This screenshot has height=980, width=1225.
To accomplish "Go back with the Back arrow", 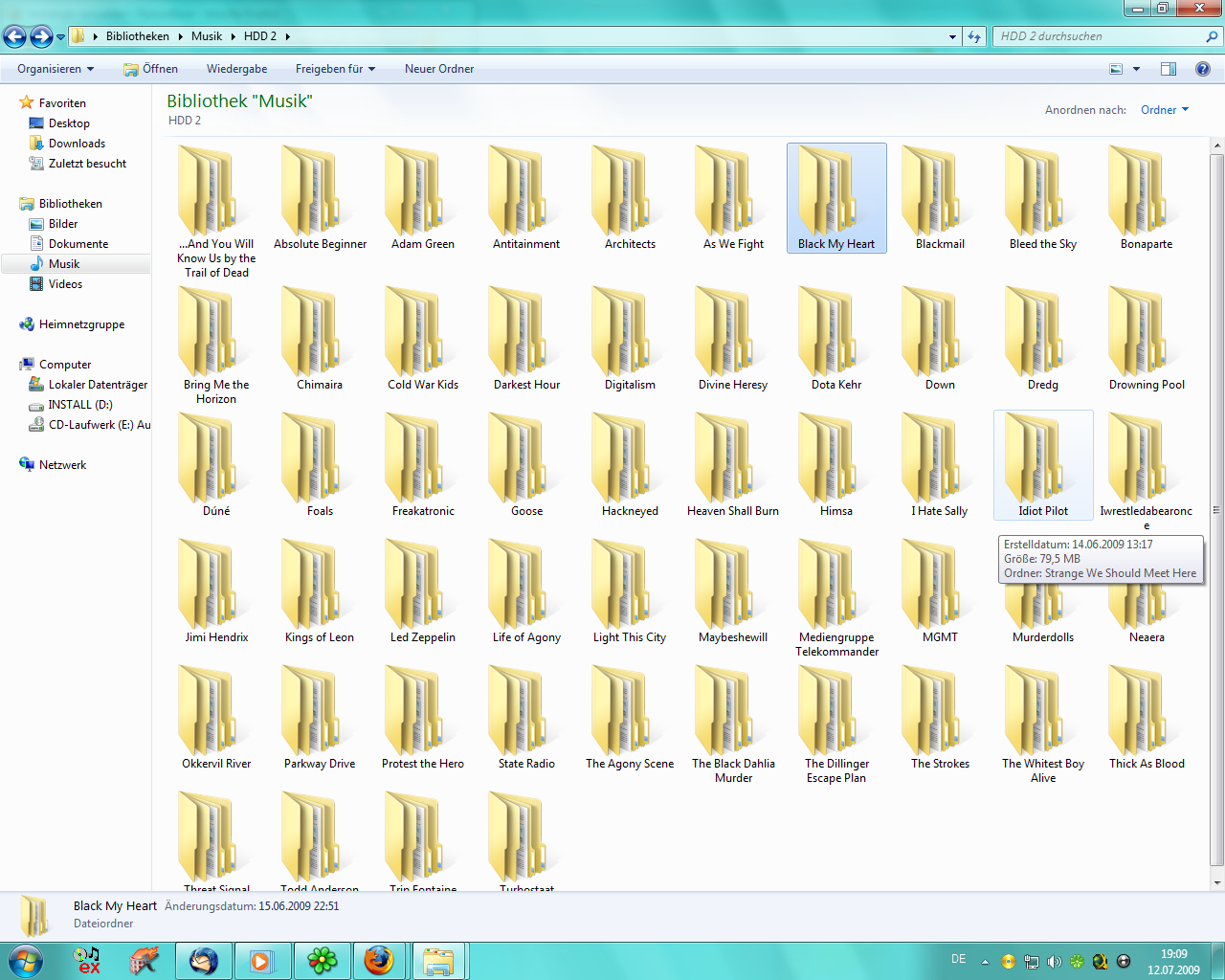I will (x=15, y=36).
